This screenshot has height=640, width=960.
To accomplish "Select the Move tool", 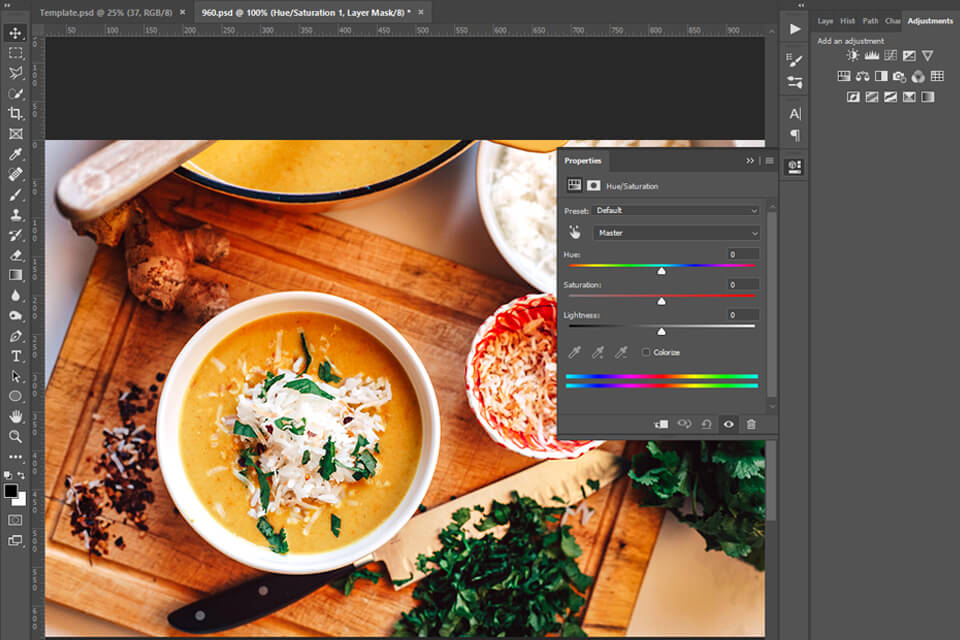I will 15,32.
